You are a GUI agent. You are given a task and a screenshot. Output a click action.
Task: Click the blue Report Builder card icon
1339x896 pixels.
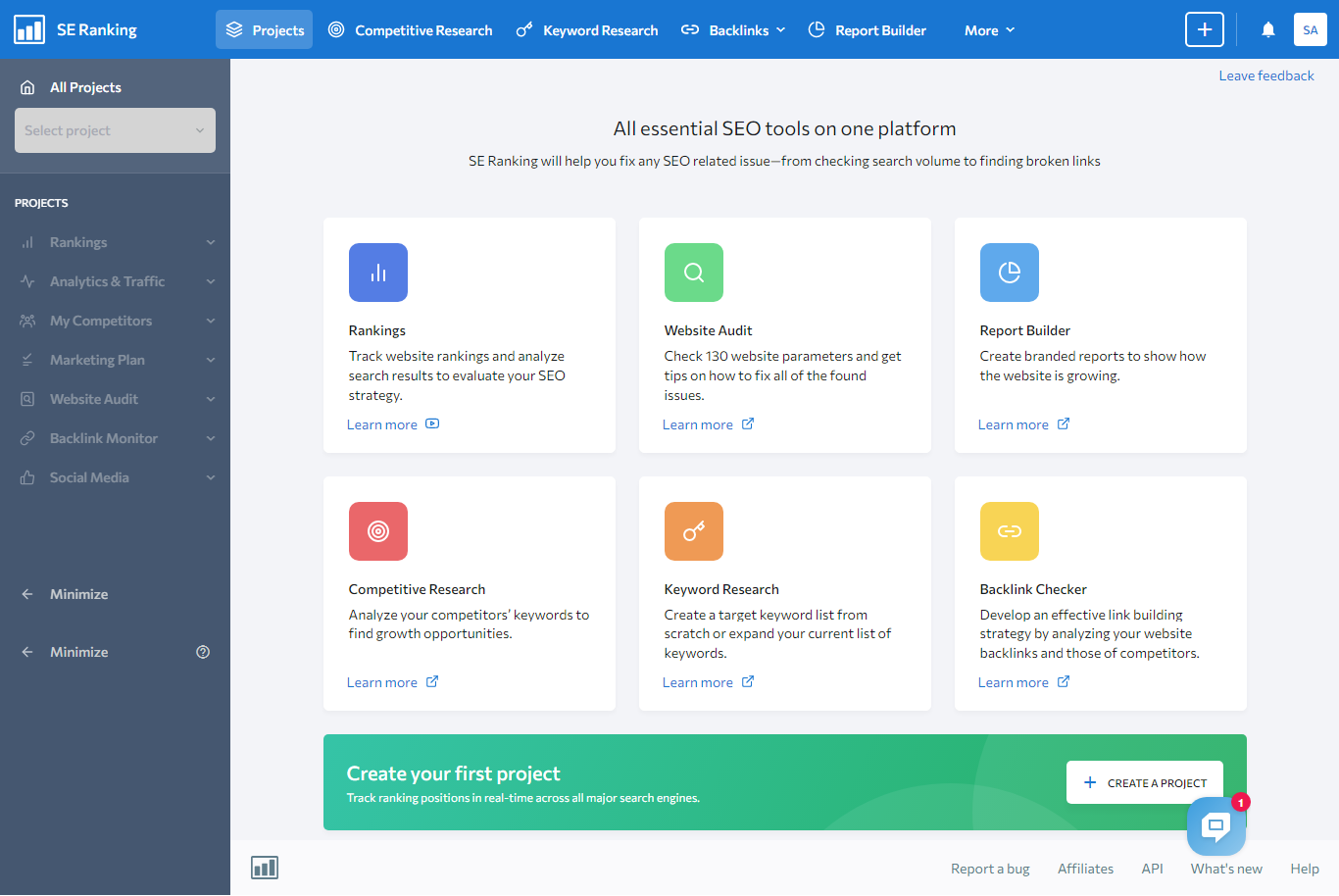(x=1010, y=273)
